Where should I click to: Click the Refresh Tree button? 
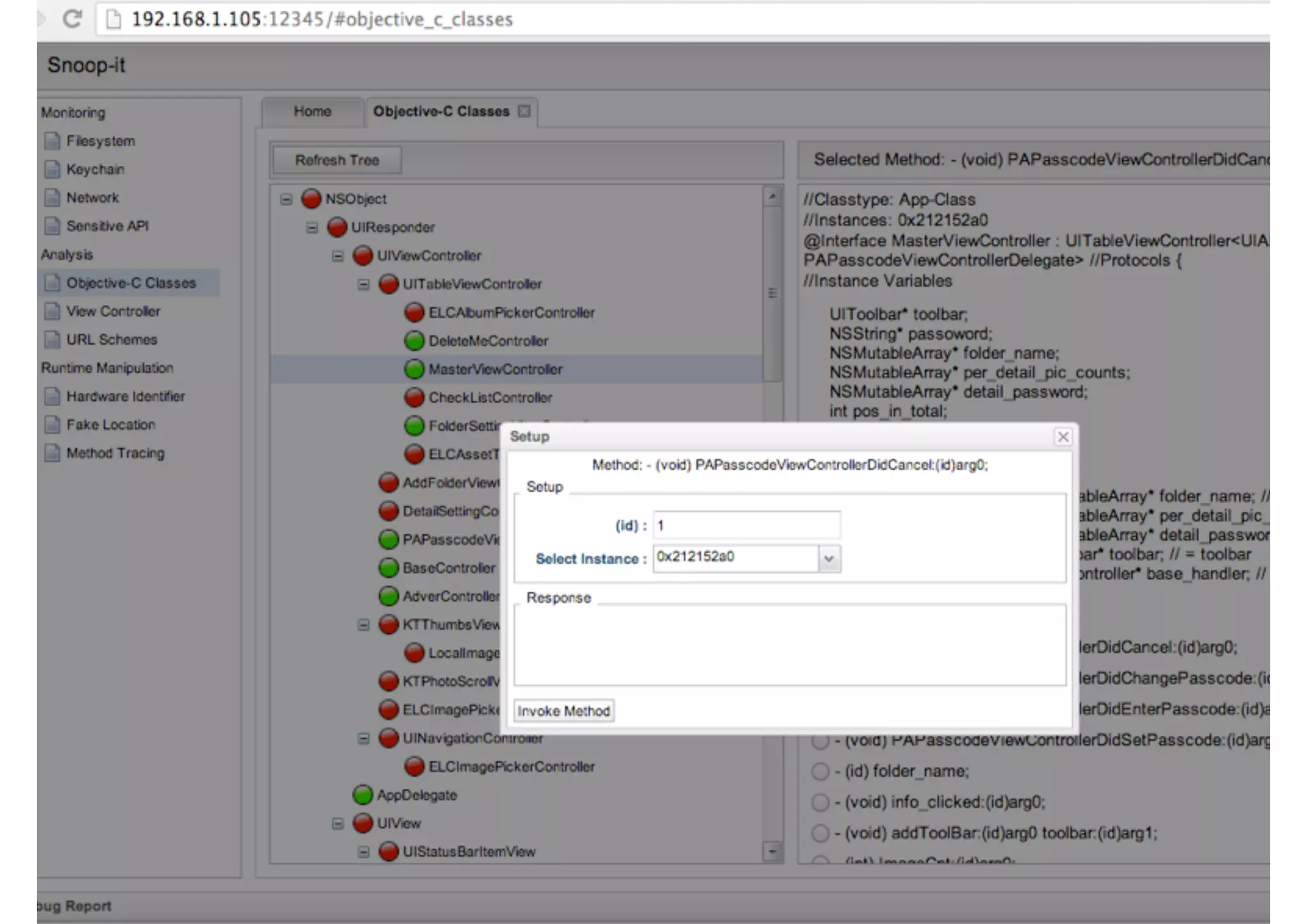(x=336, y=160)
